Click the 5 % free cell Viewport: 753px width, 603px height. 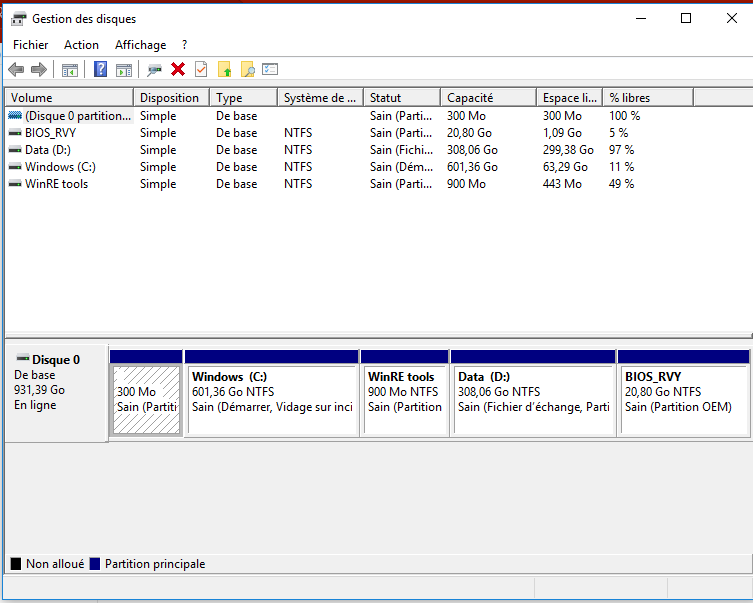point(619,133)
